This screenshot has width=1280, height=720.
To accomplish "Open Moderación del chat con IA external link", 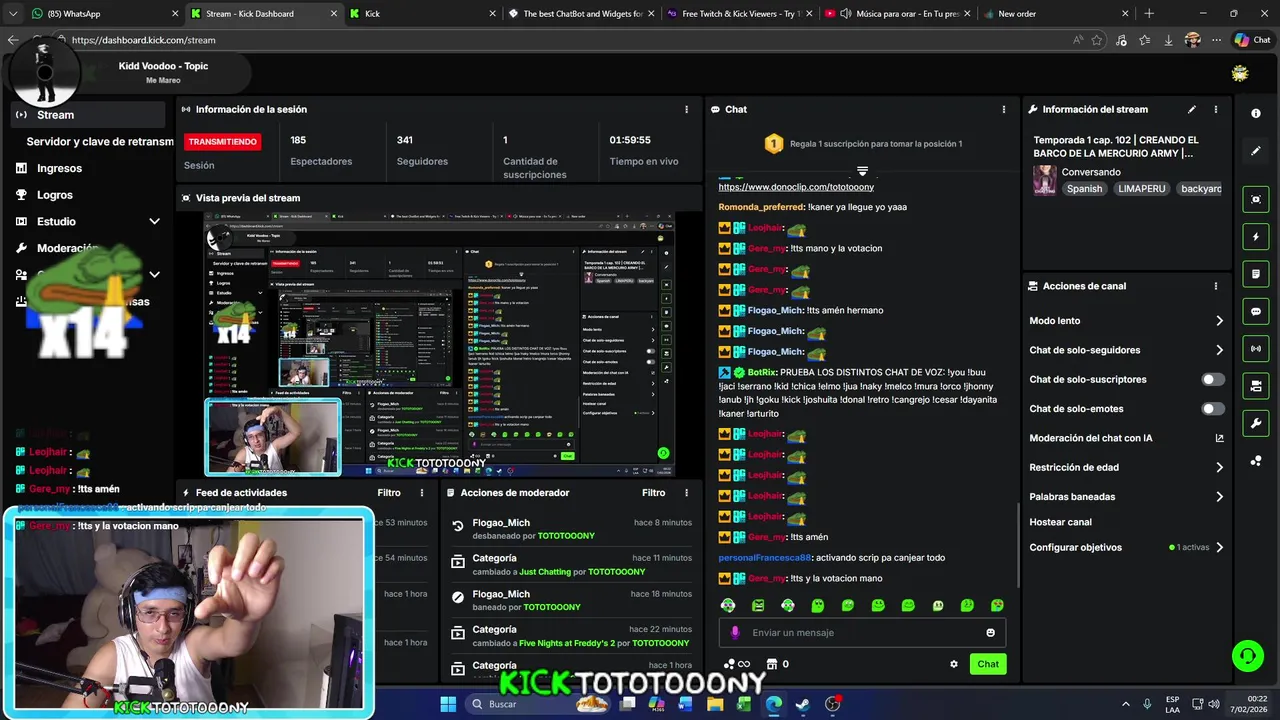I will pyautogui.click(x=1219, y=438).
